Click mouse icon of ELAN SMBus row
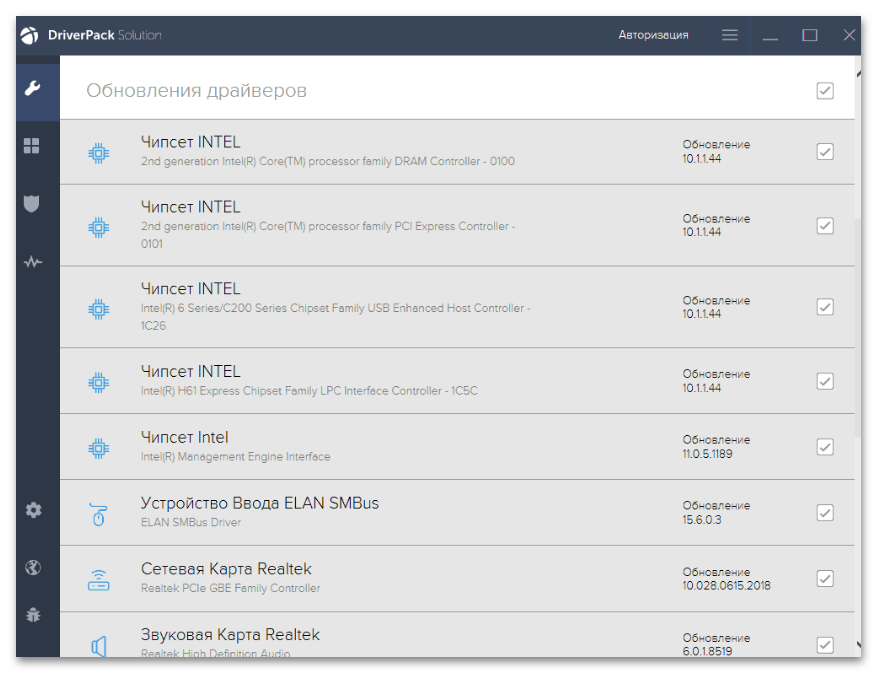This screenshot has height=673, width=877. coord(98,515)
